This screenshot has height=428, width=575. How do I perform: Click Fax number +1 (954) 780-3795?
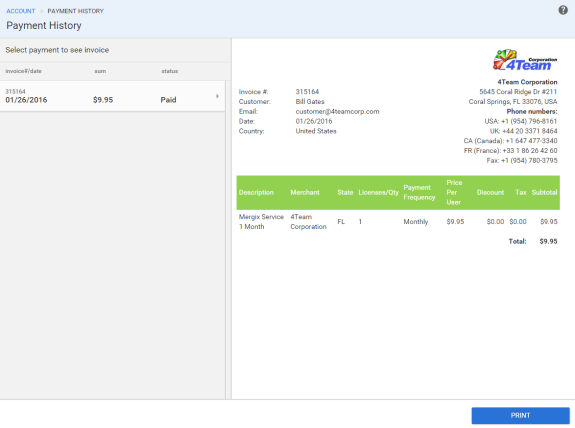click(x=522, y=161)
